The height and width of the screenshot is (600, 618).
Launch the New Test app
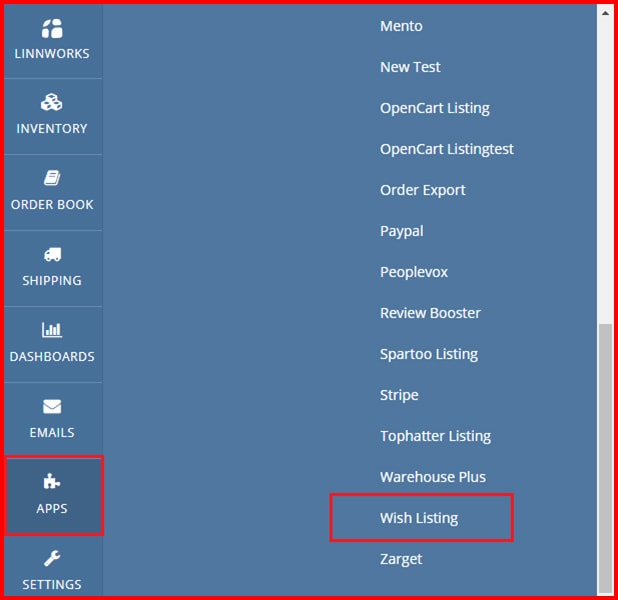(410, 67)
